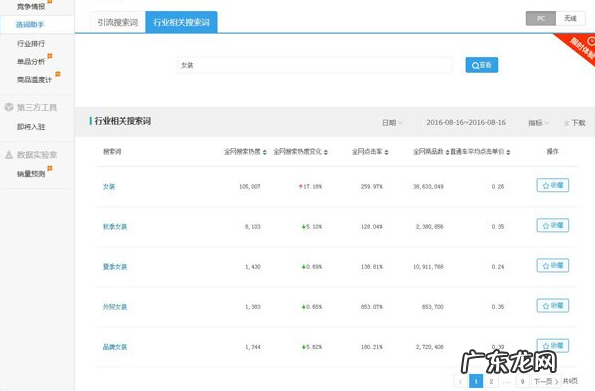Open the 女装 keyword link
This screenshot has height=391, width=595.
pyautogui.click(x=109, y=186)
